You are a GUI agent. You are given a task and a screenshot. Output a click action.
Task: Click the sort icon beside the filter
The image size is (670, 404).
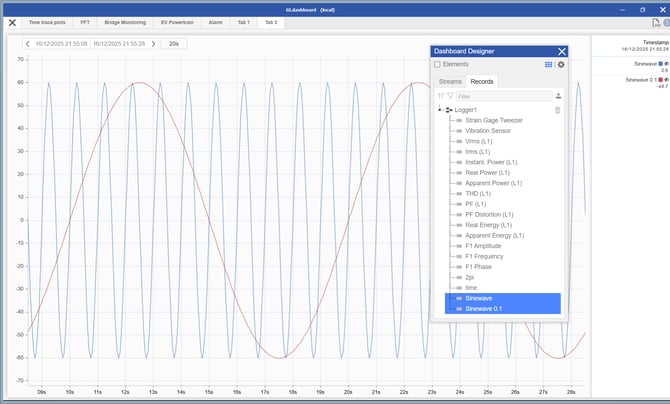tap(441, 96)
